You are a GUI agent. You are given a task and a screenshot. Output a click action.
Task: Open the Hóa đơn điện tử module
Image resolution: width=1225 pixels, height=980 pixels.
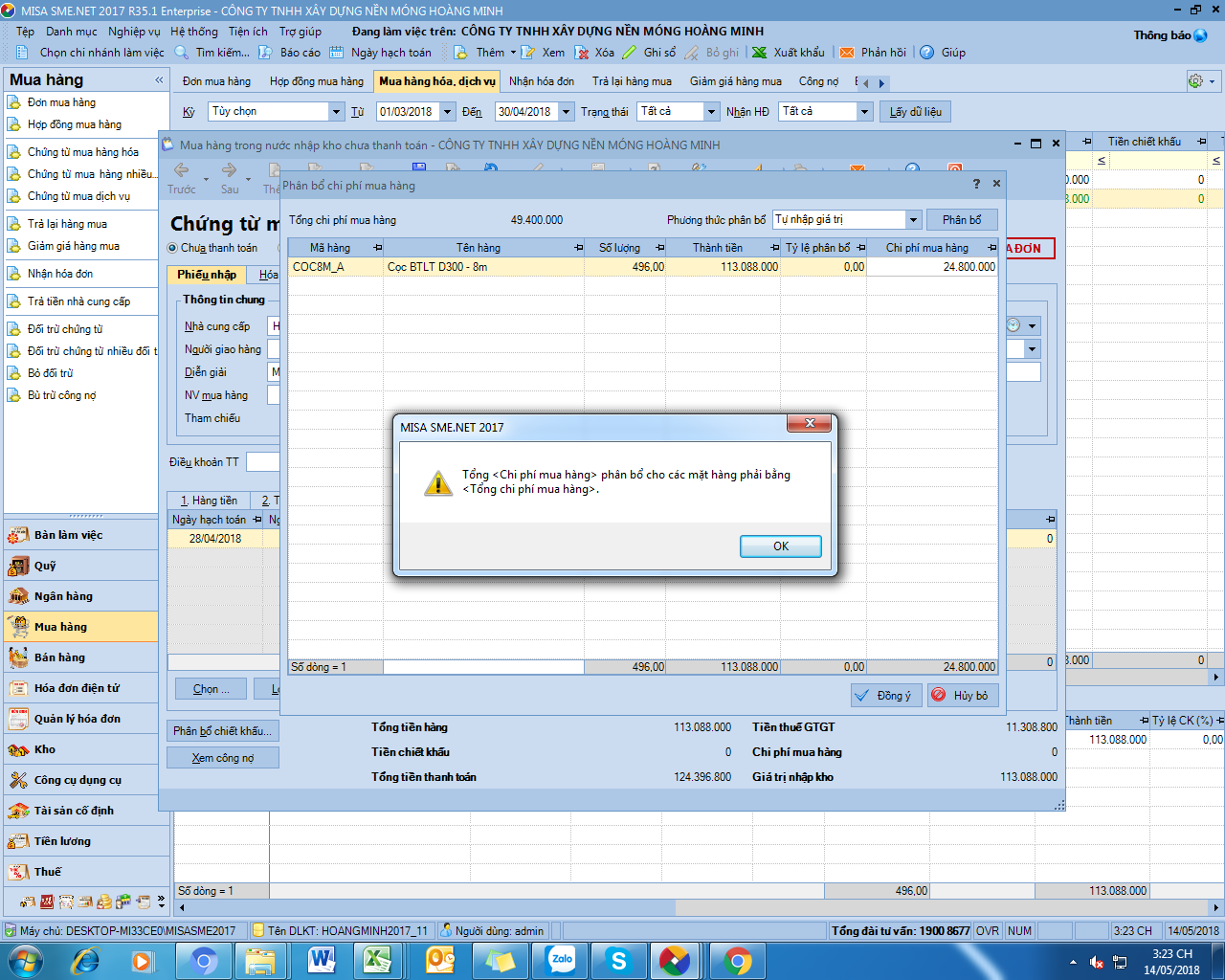click(81, 688)
